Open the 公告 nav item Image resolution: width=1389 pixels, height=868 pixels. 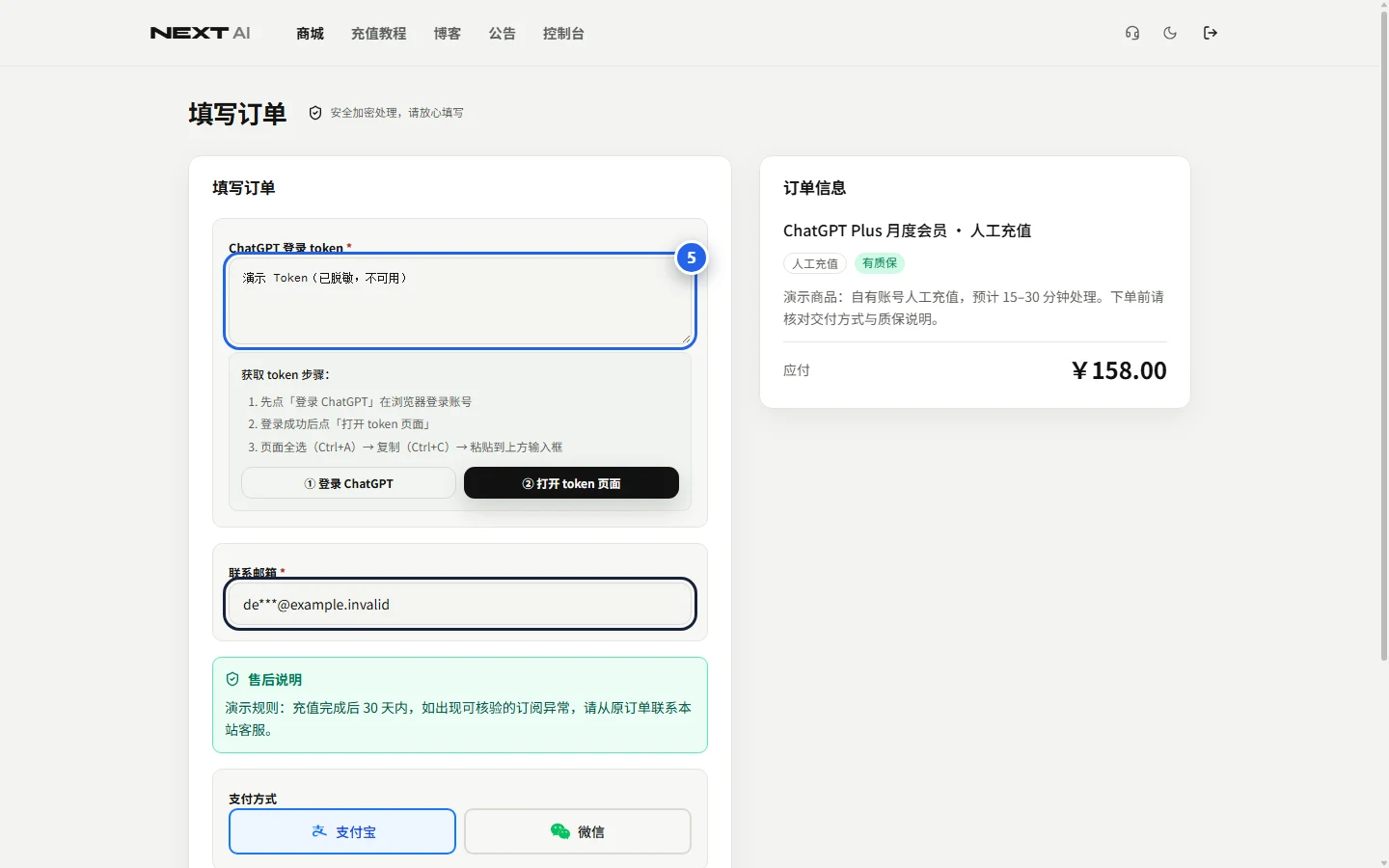503,33
